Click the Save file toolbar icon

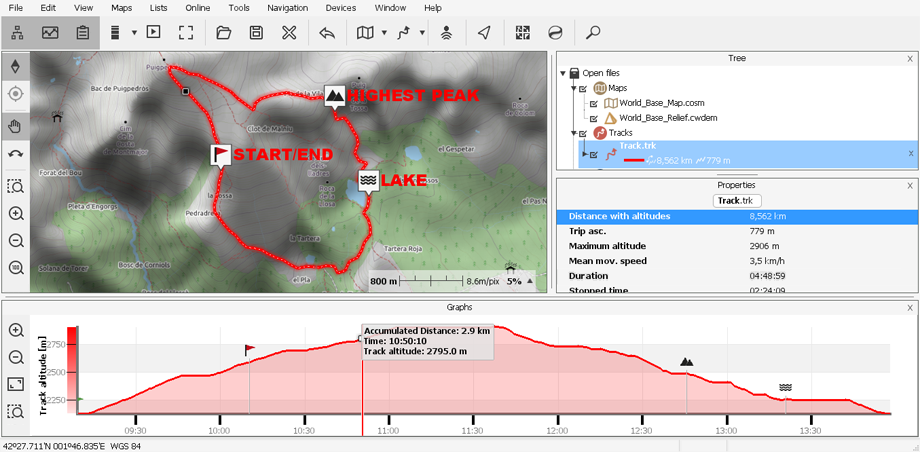(x=257, y=32)
